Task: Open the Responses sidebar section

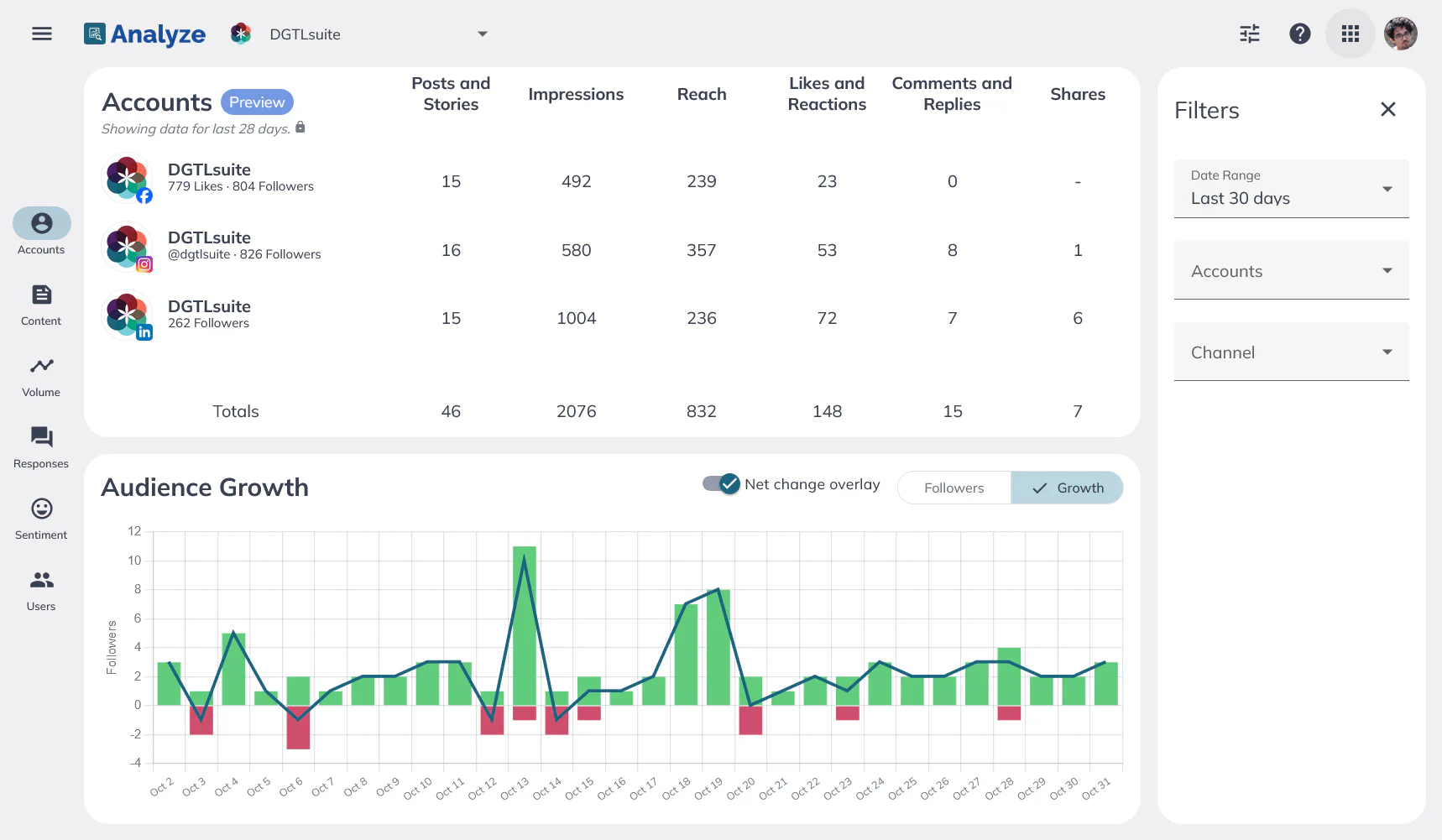Action: click(x=41, y=448)
